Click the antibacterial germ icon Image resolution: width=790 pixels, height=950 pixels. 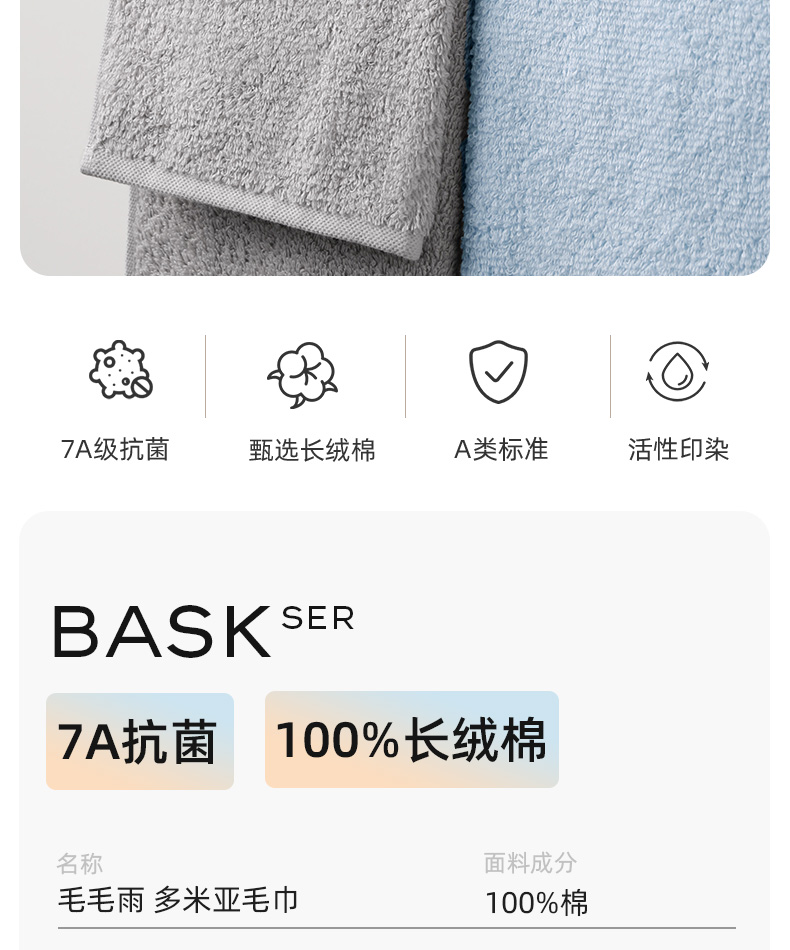coord(121,370)
